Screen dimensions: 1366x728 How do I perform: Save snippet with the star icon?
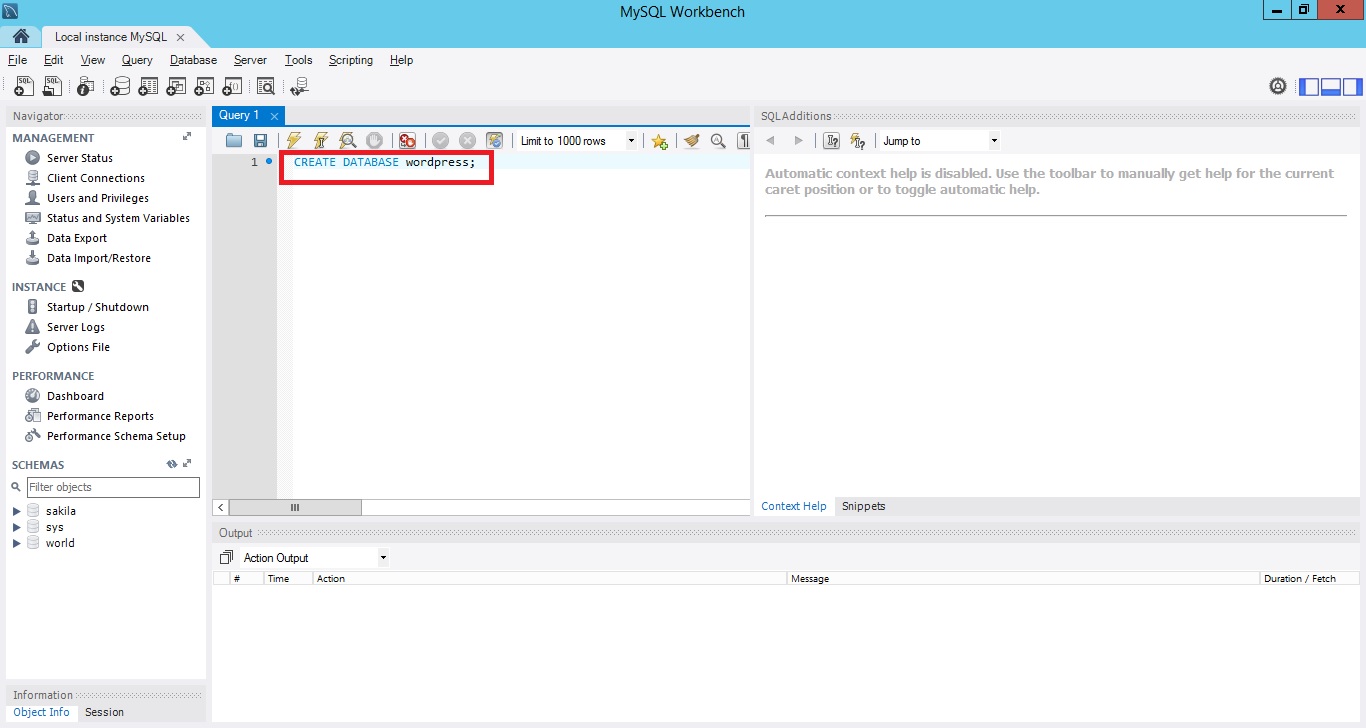659,141
